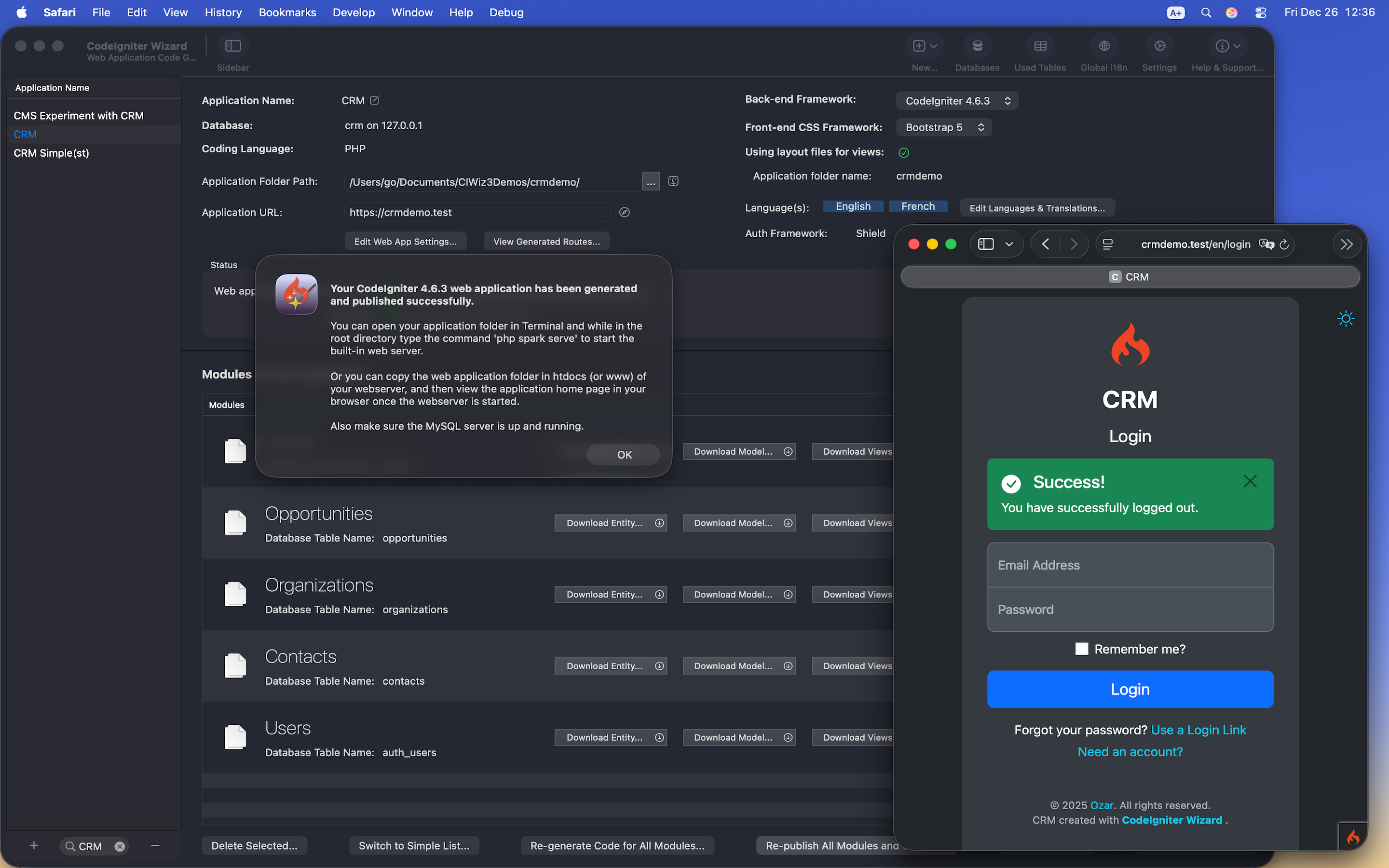1389x868 pixels.
Task: Toggle Safari sidebar icon in browser window
Action: (985, 244)
